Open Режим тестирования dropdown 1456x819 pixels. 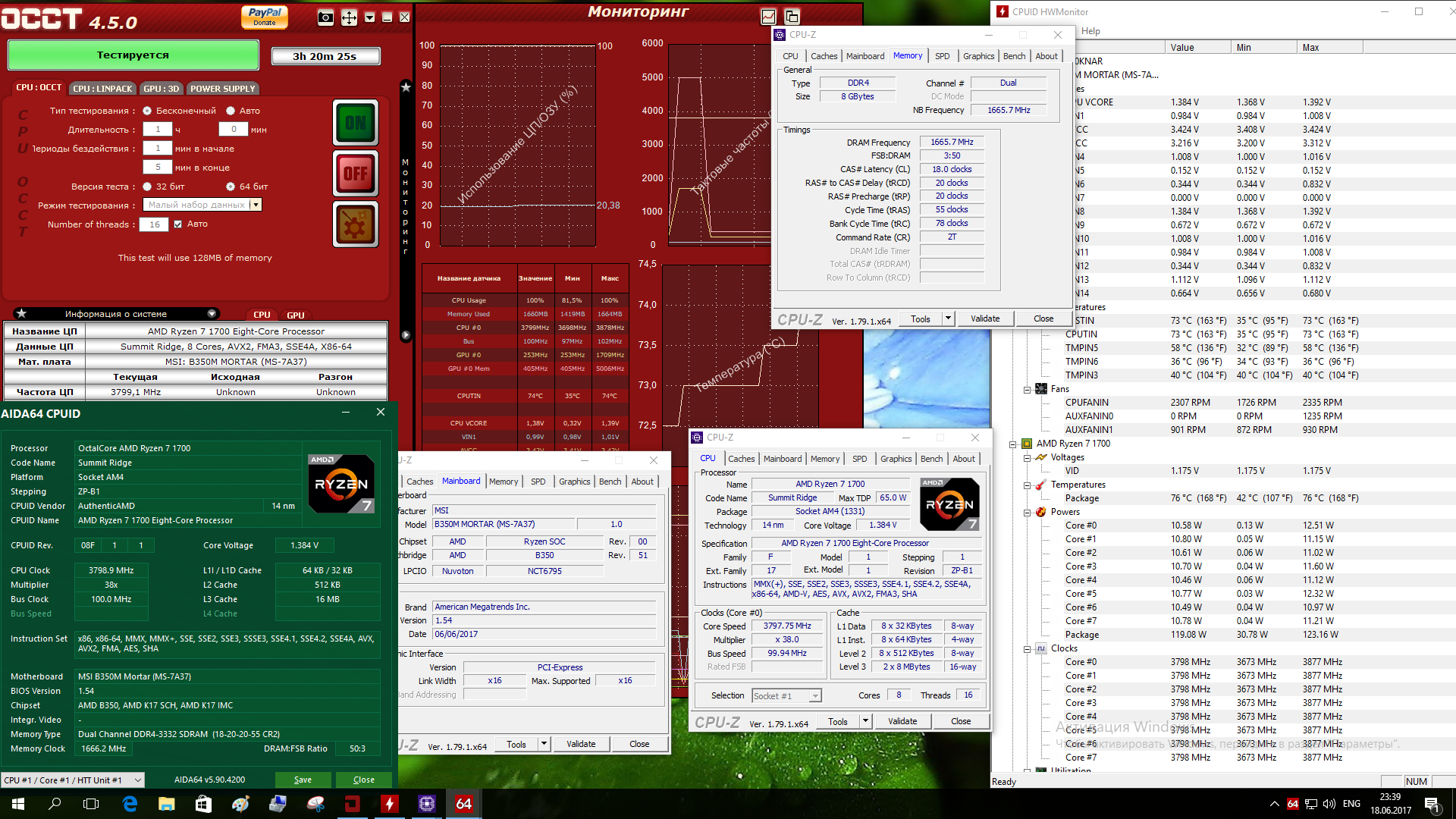pyautogui.click(x=256, y=205)
